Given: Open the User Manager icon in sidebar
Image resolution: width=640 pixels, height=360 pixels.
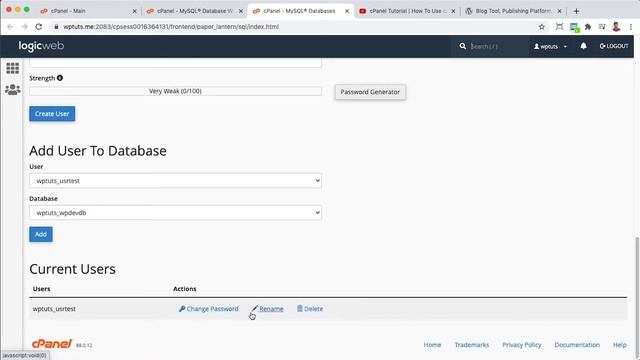Looking at the screenshot, I should pyautogui.click(x=12, y=89).
